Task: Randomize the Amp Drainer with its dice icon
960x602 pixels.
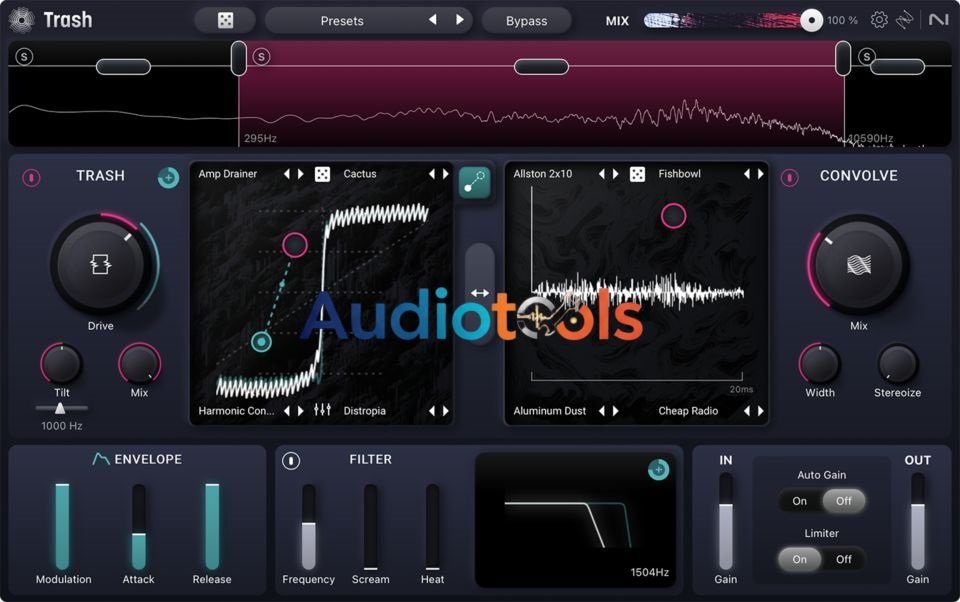Action: (321, 174)
